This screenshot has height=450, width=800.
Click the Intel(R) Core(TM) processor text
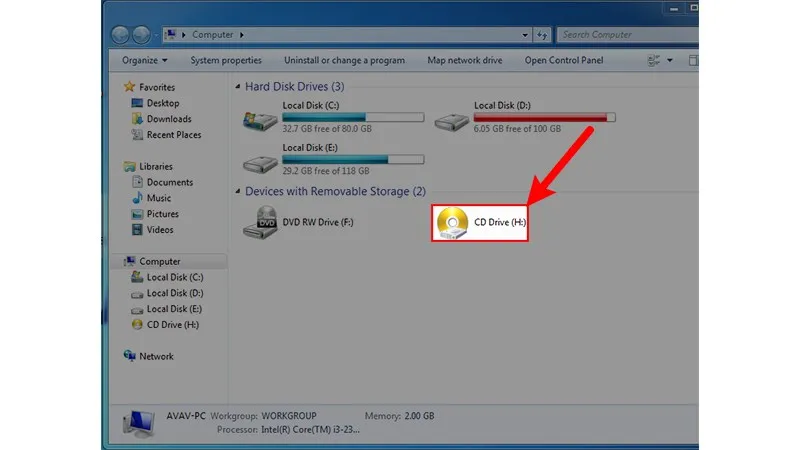(x=310, y=430)
